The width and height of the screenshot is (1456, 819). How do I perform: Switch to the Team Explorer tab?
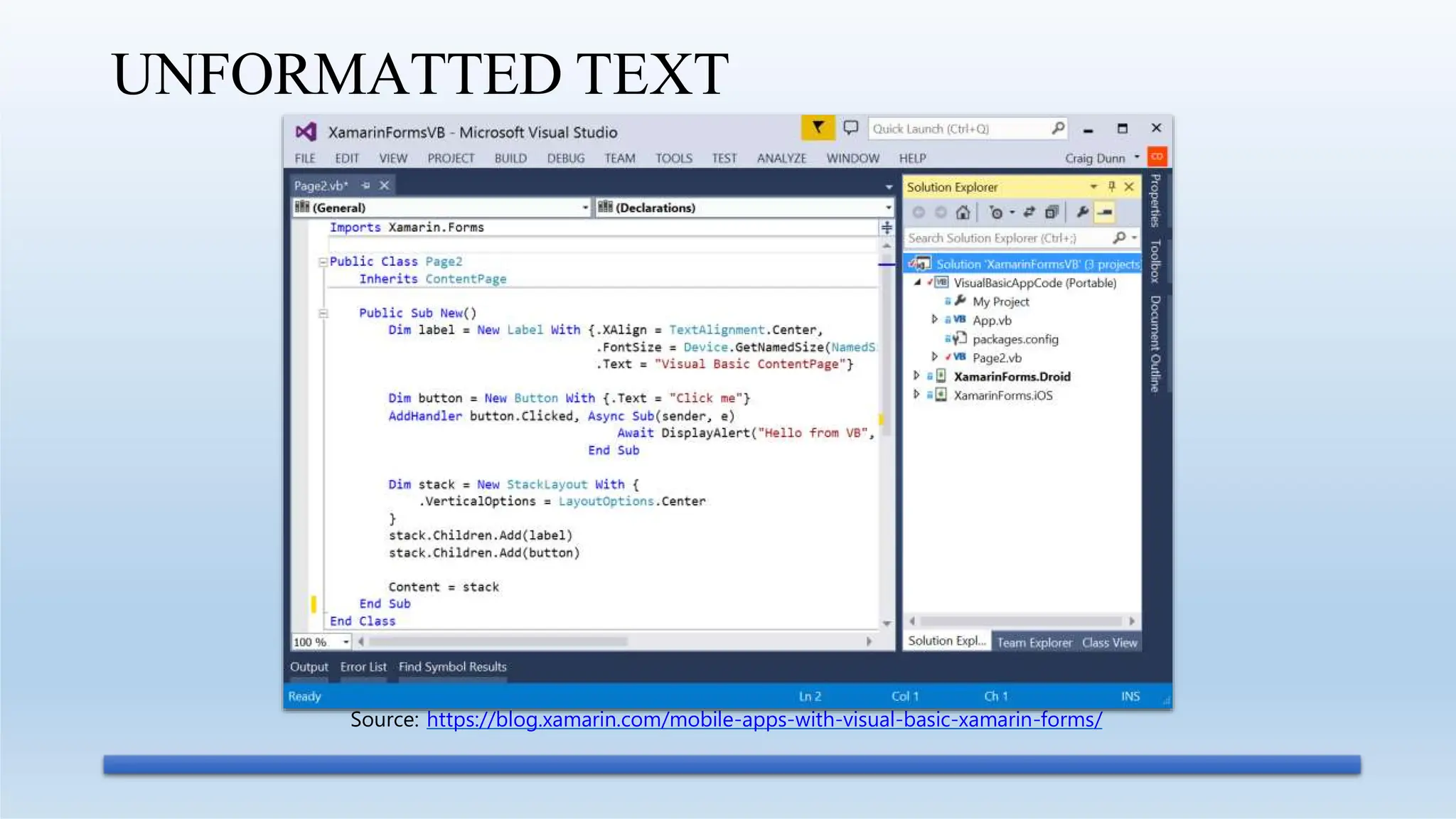click(x=1034, y=642)
